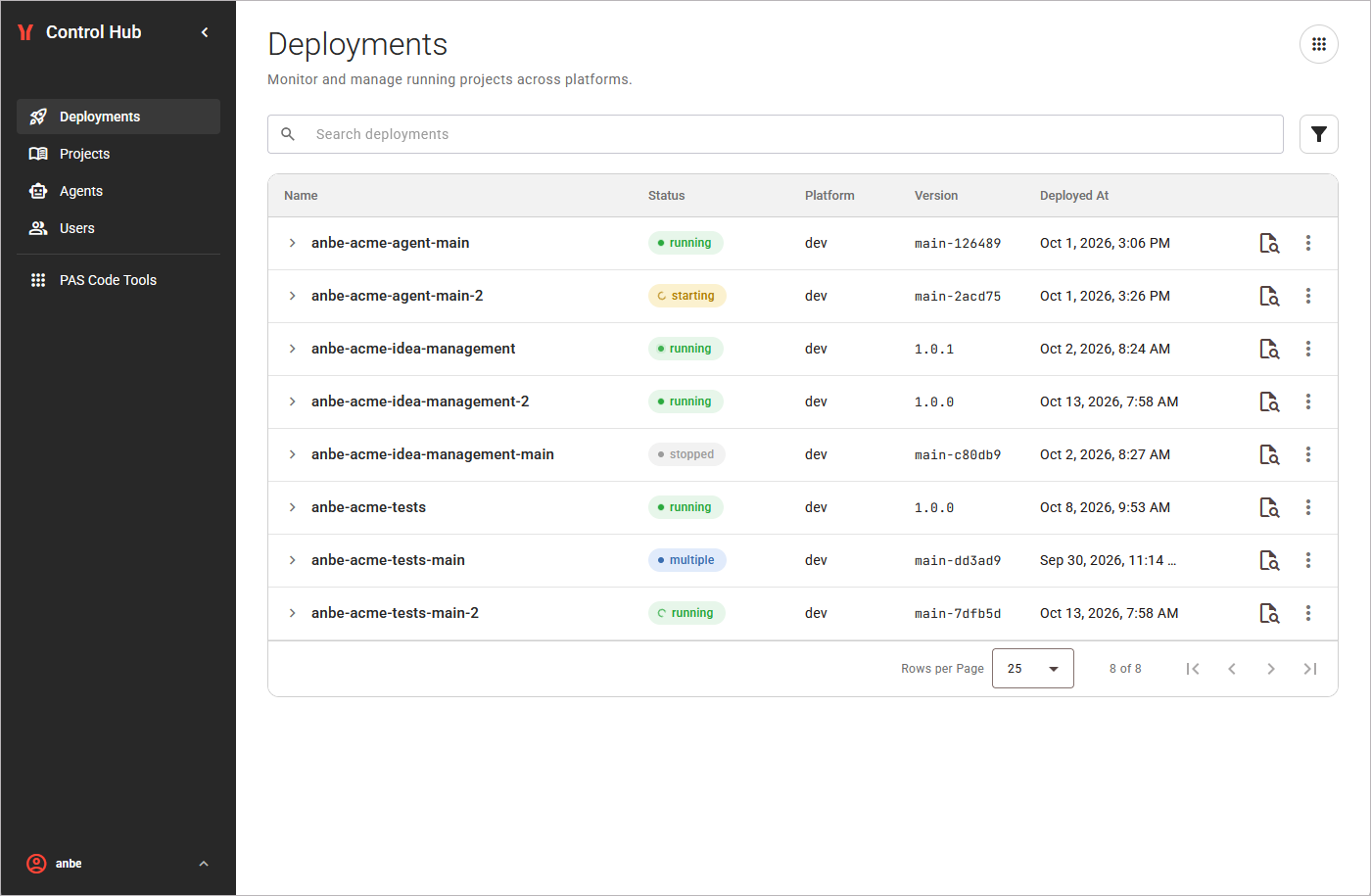Open the anbe user menu
The image size is (1371, 896).
[118, 864]
